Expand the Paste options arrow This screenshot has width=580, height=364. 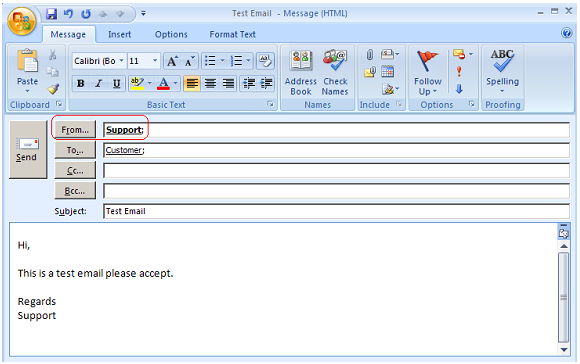(x=27, y=91)
